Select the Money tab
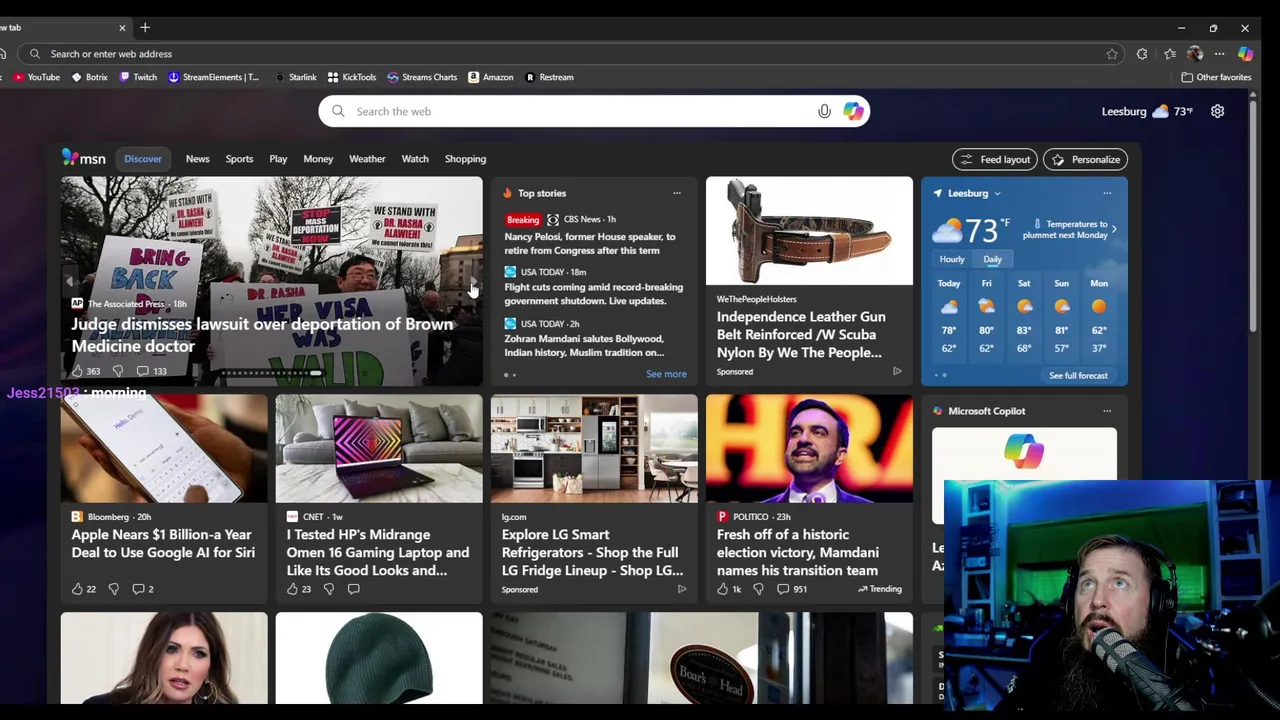This screenshot has height=720, width=1280. [318, 159]
